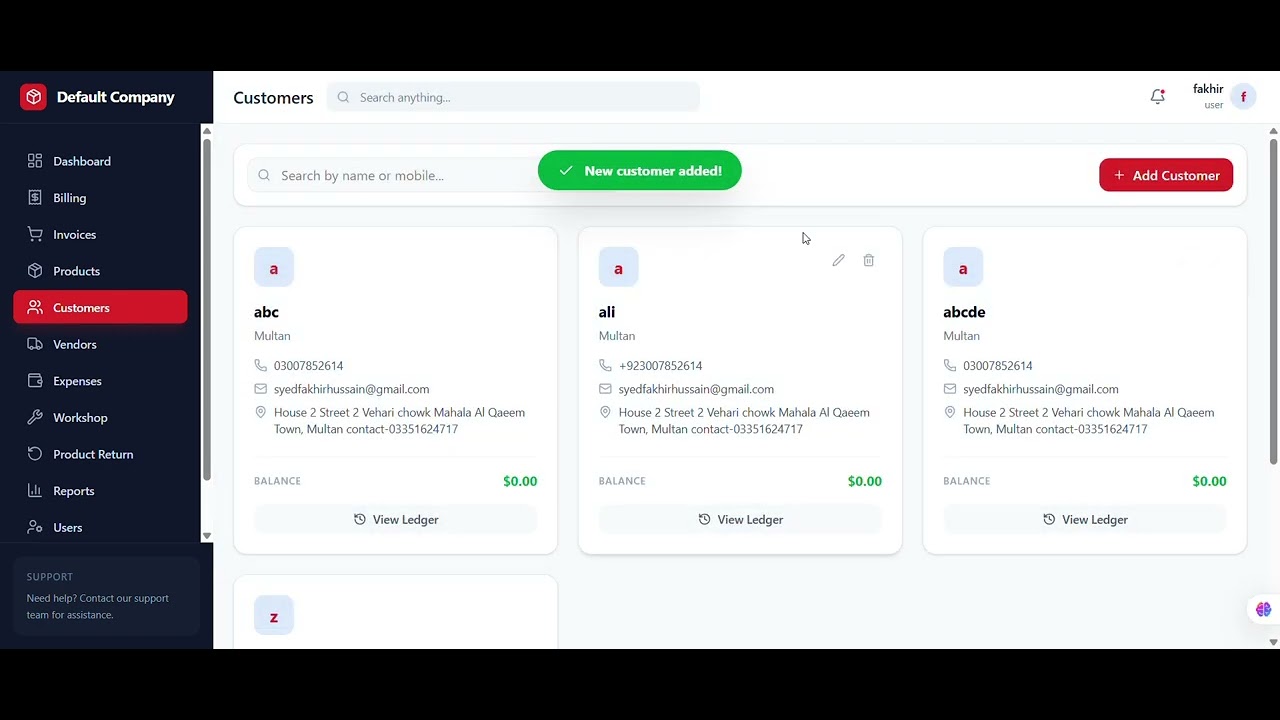Navigate to Products
The image size is (1280, 720).
[x=100, y=271]
